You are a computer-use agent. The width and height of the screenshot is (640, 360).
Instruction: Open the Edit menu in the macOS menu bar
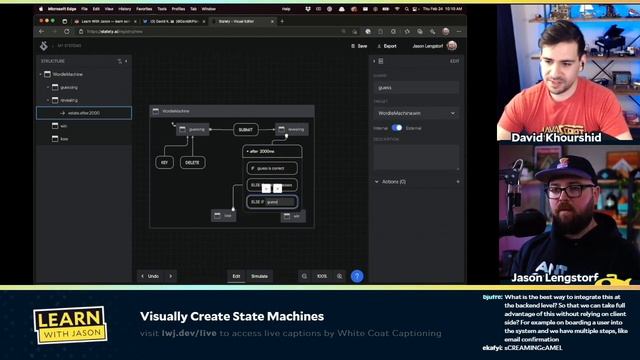coord(96,9)
